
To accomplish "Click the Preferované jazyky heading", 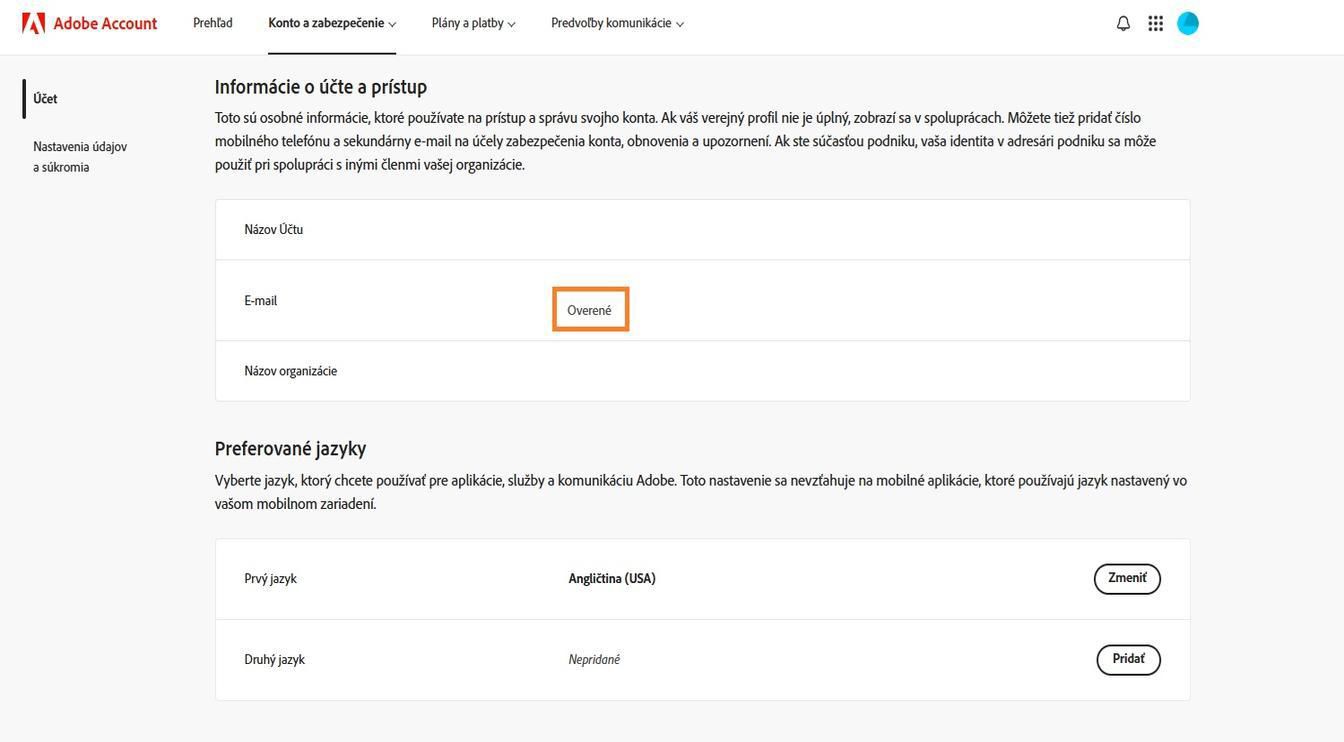I will click(x=290, y=448).
